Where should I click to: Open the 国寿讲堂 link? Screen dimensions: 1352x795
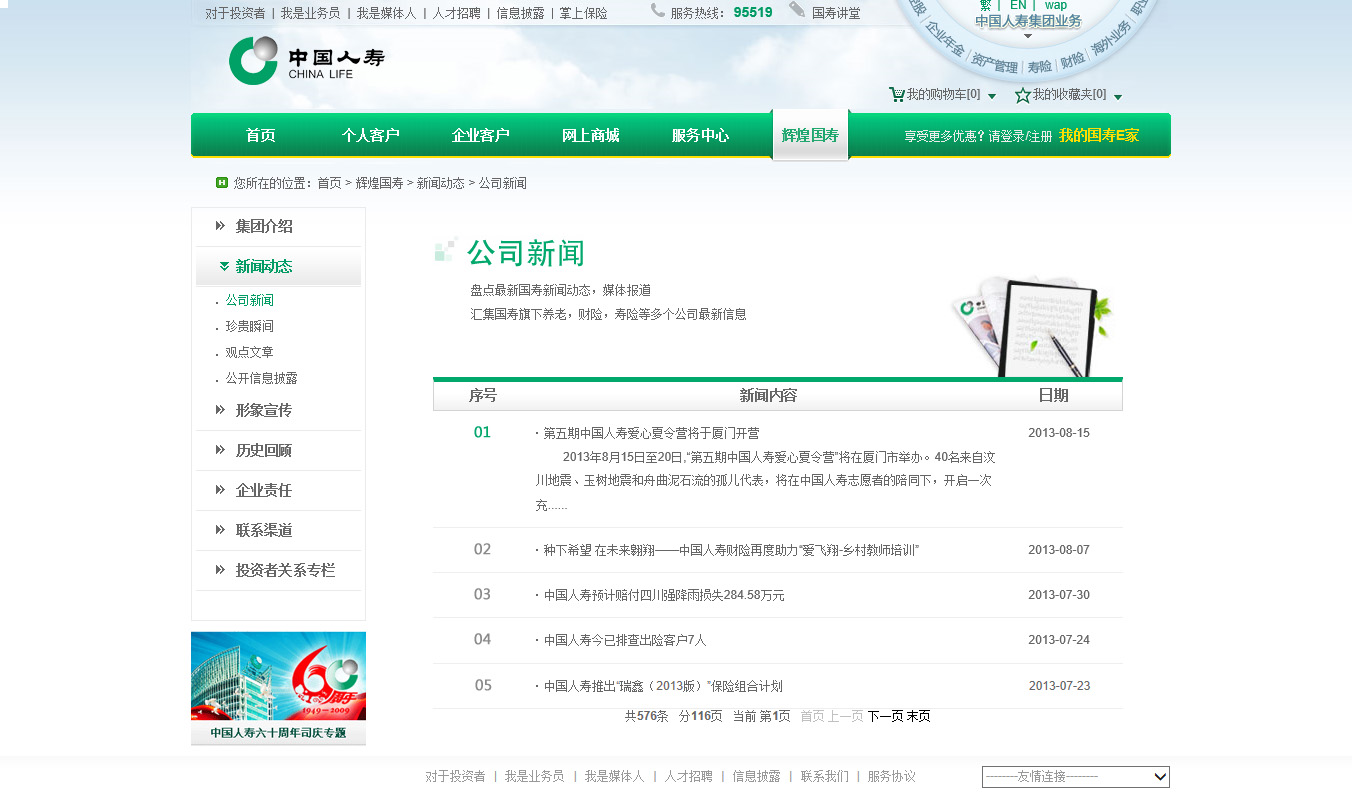(x=836, y=14)
